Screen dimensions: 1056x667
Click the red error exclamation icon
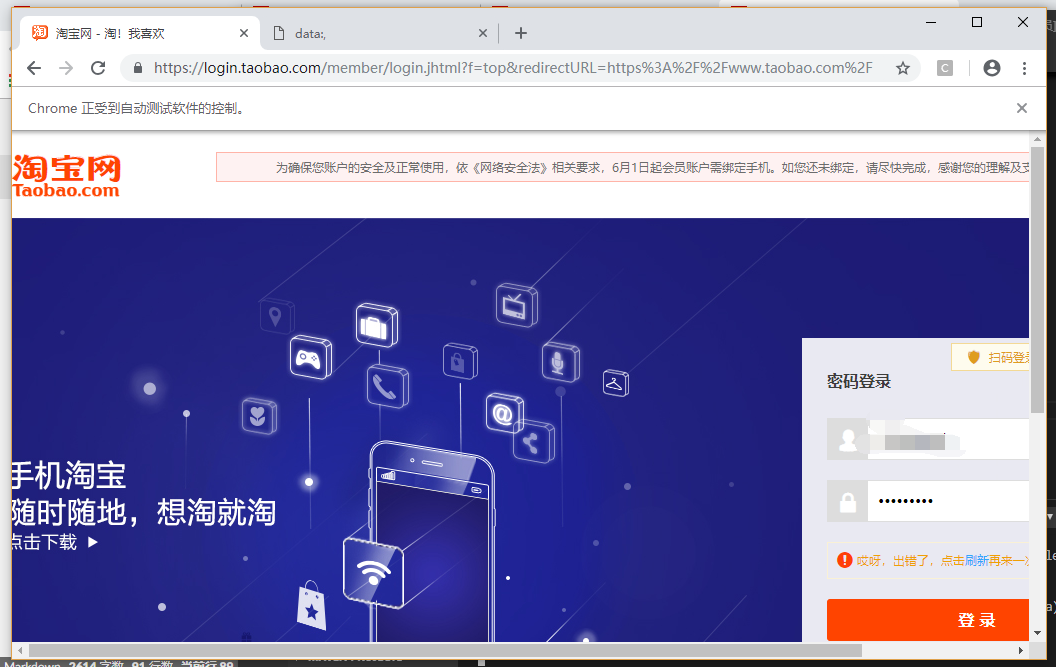[x=845, y=560]
